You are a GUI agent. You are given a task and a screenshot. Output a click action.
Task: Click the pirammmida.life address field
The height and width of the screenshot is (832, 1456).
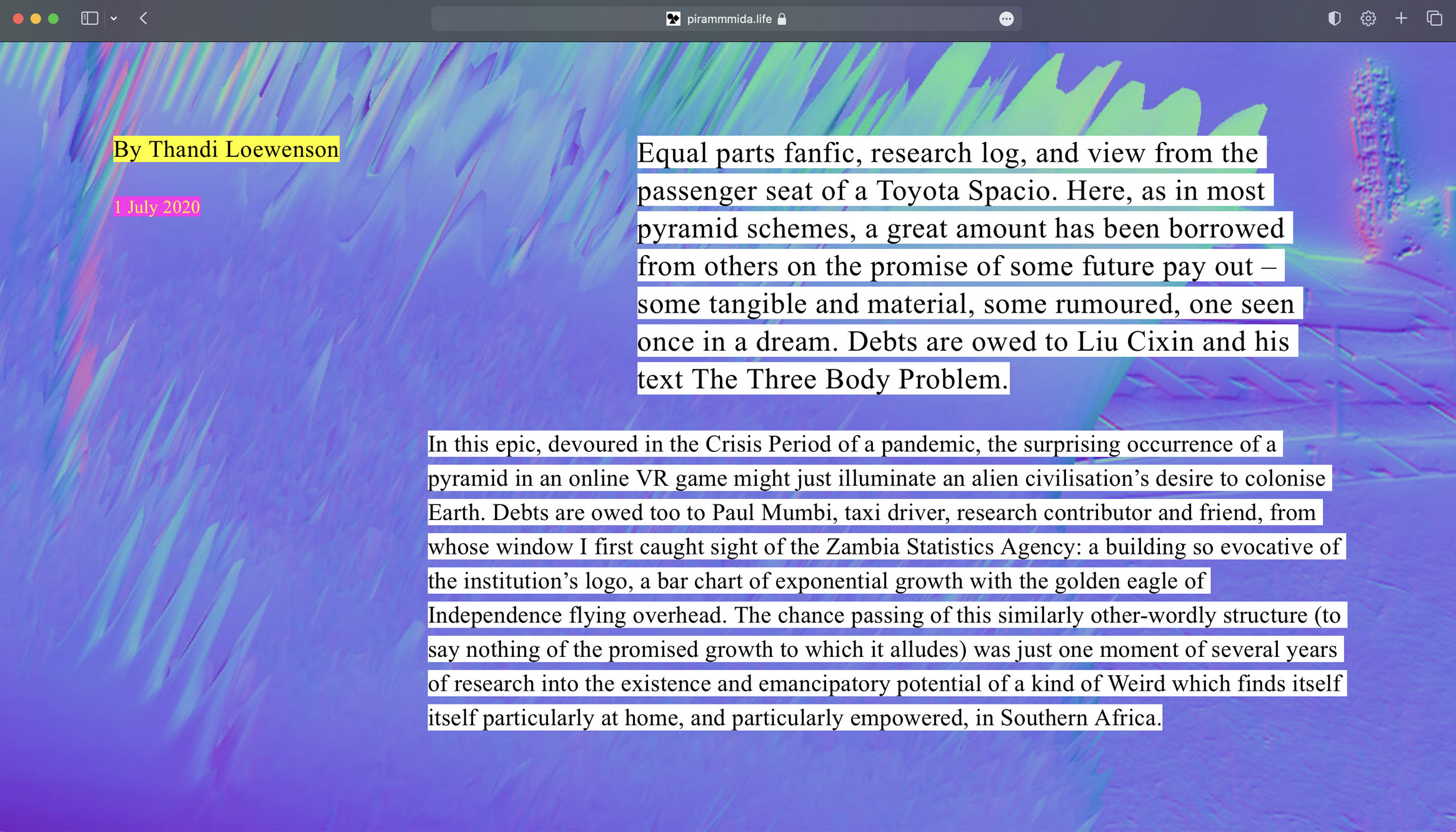click(x=729, y=19)
